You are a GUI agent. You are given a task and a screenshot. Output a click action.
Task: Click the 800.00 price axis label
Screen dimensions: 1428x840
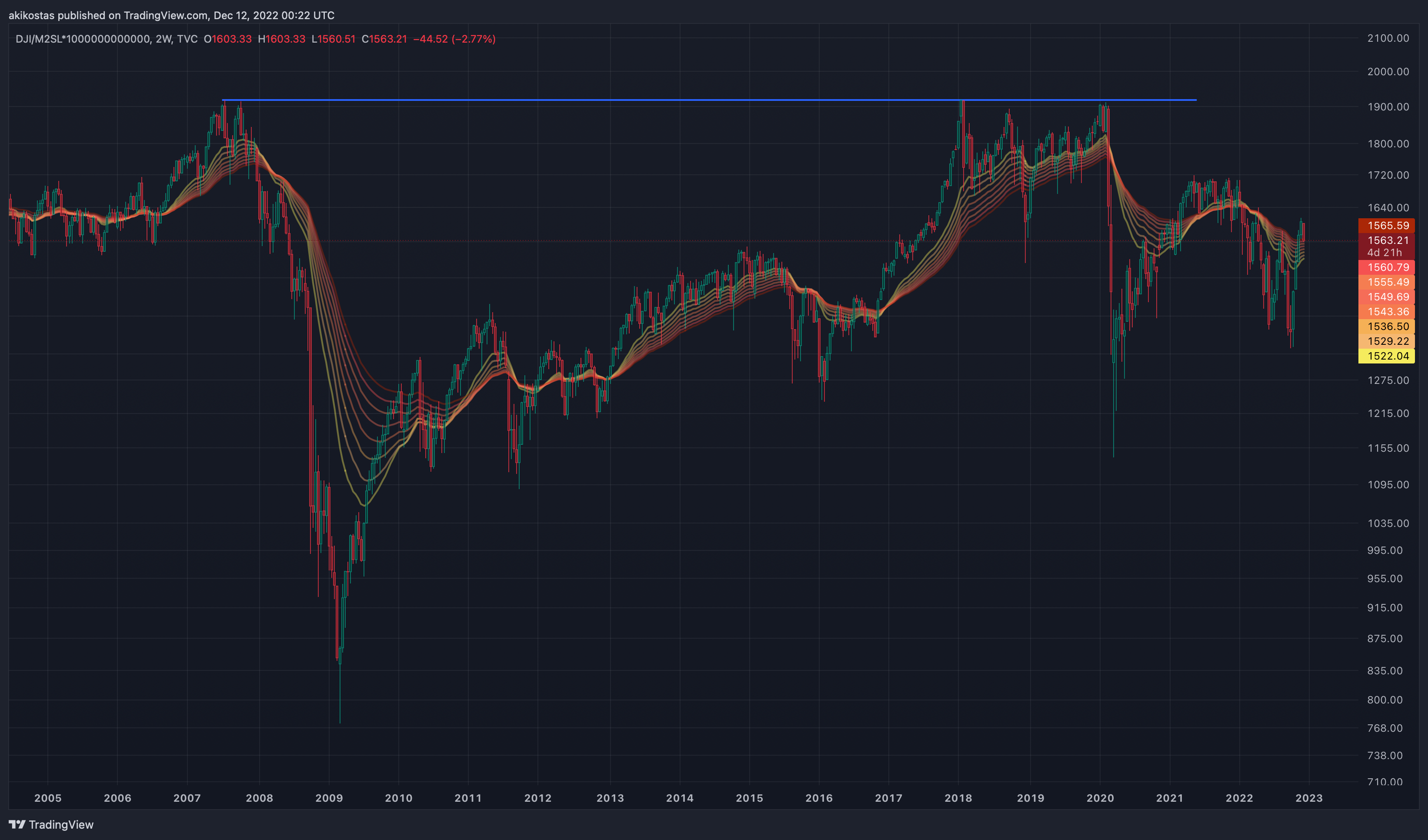(x=1385, y=700)
